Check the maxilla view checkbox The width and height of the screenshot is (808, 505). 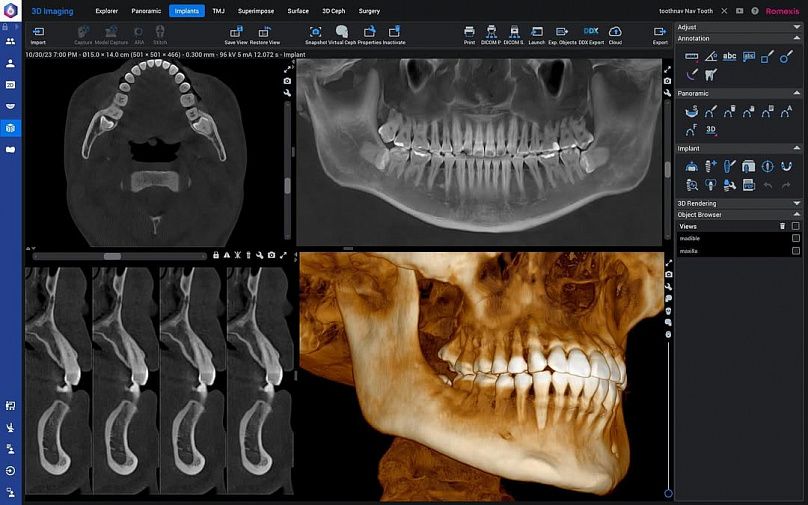(x=796, y=251)
